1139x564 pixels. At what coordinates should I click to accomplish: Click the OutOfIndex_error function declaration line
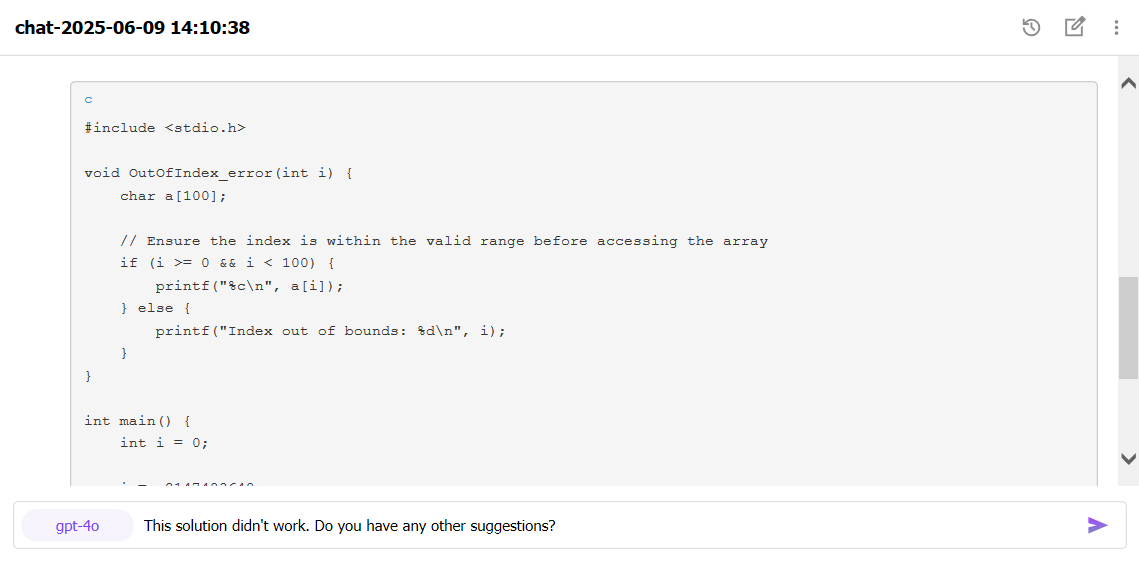click(219, 173)
